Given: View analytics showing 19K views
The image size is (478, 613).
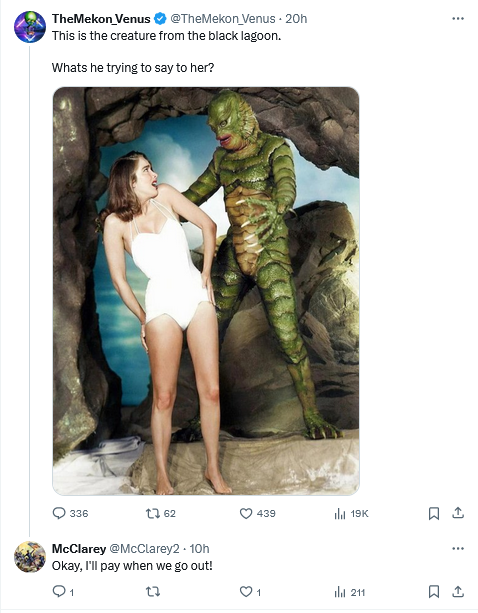Looking at the screenshot, I should click(x=351, y=513).
